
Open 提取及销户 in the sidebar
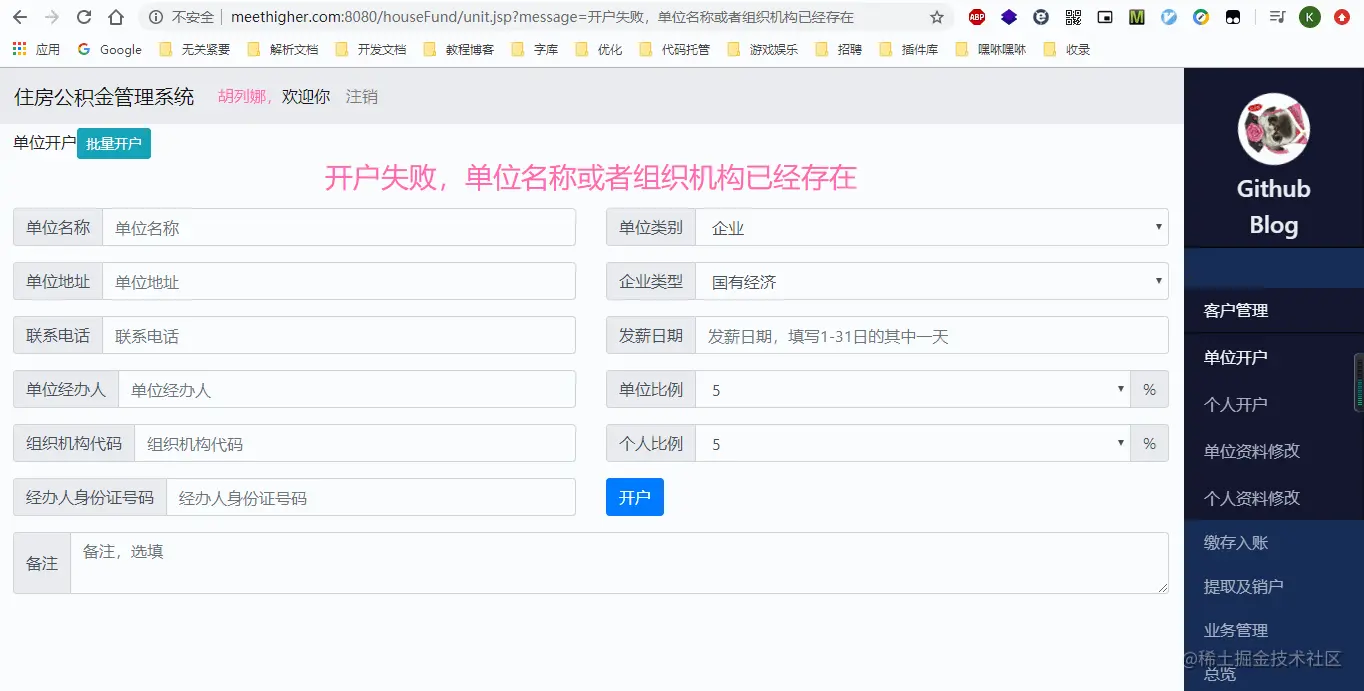pos(1244,586)
